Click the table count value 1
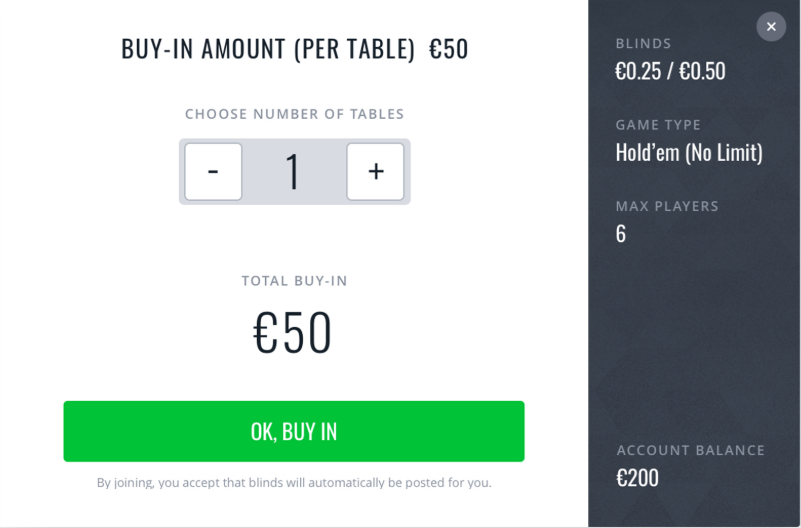801x528 pixels. (293, 171)
